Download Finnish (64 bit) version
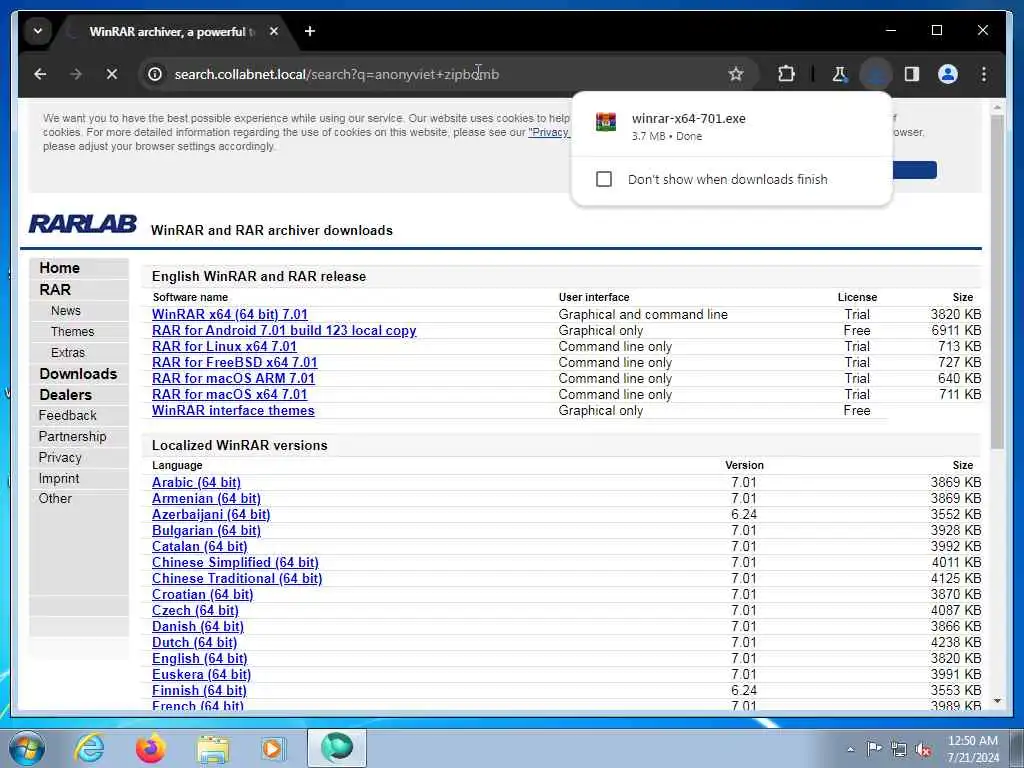Image resolution: width=1024 pixels, height=768 pixels. click(x=199, y=690)
